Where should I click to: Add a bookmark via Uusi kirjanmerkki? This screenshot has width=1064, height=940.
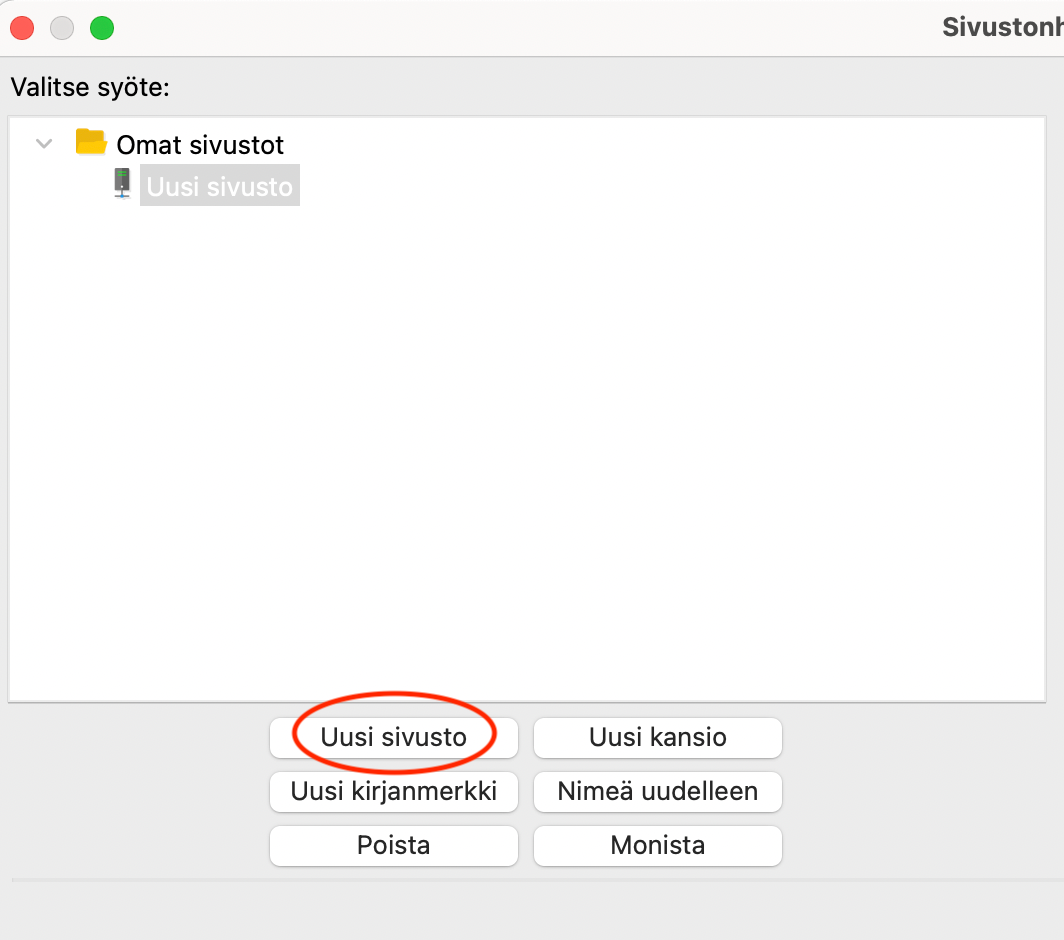(x=394, y=791)
